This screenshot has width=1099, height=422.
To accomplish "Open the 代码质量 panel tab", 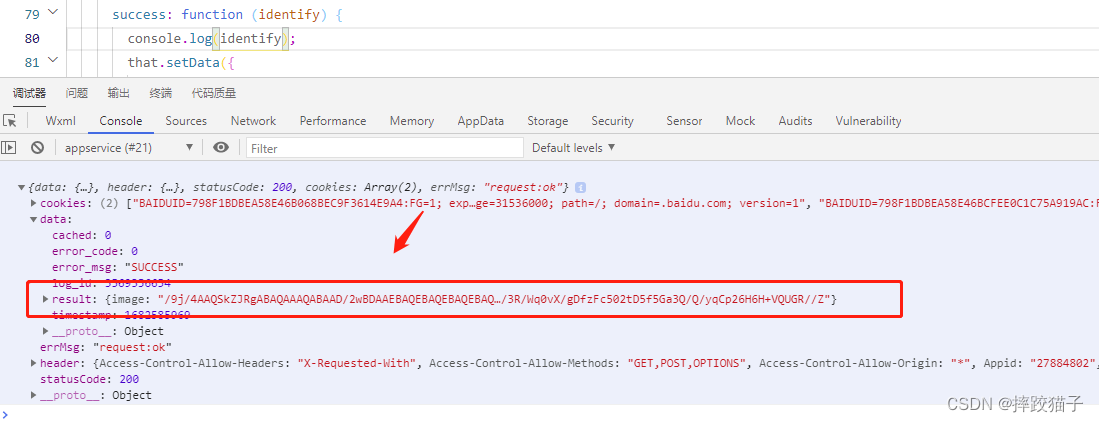I will pos(214,93).
